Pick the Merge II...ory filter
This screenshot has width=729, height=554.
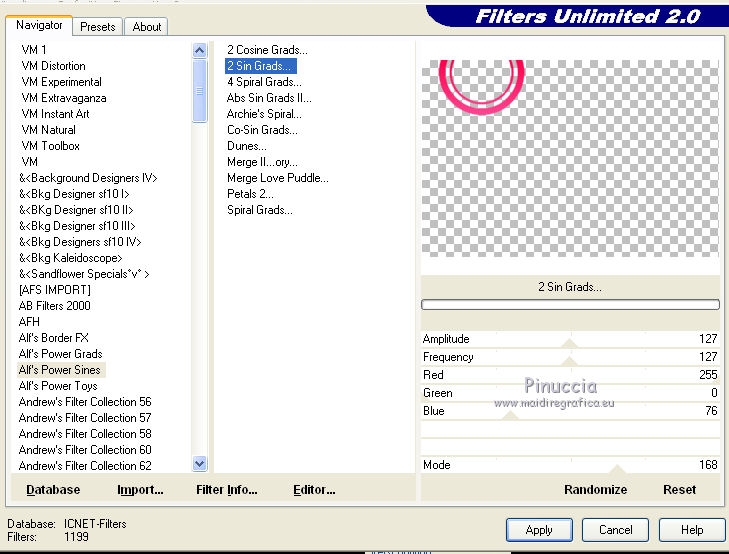click(262, 162)
